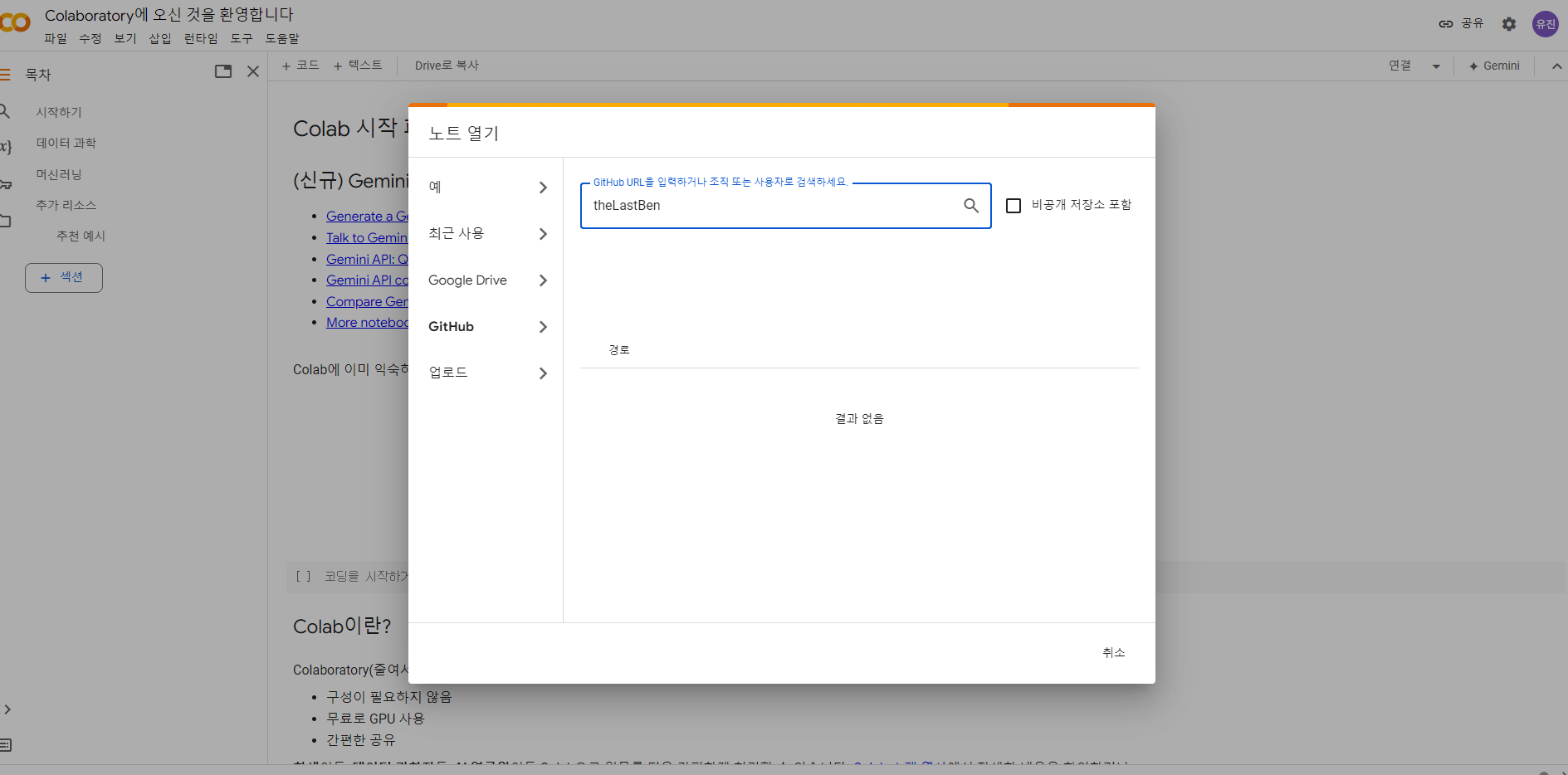1568x775 pixels.
Task: Open the 보기 menu
Action: (x=125, y=39)
